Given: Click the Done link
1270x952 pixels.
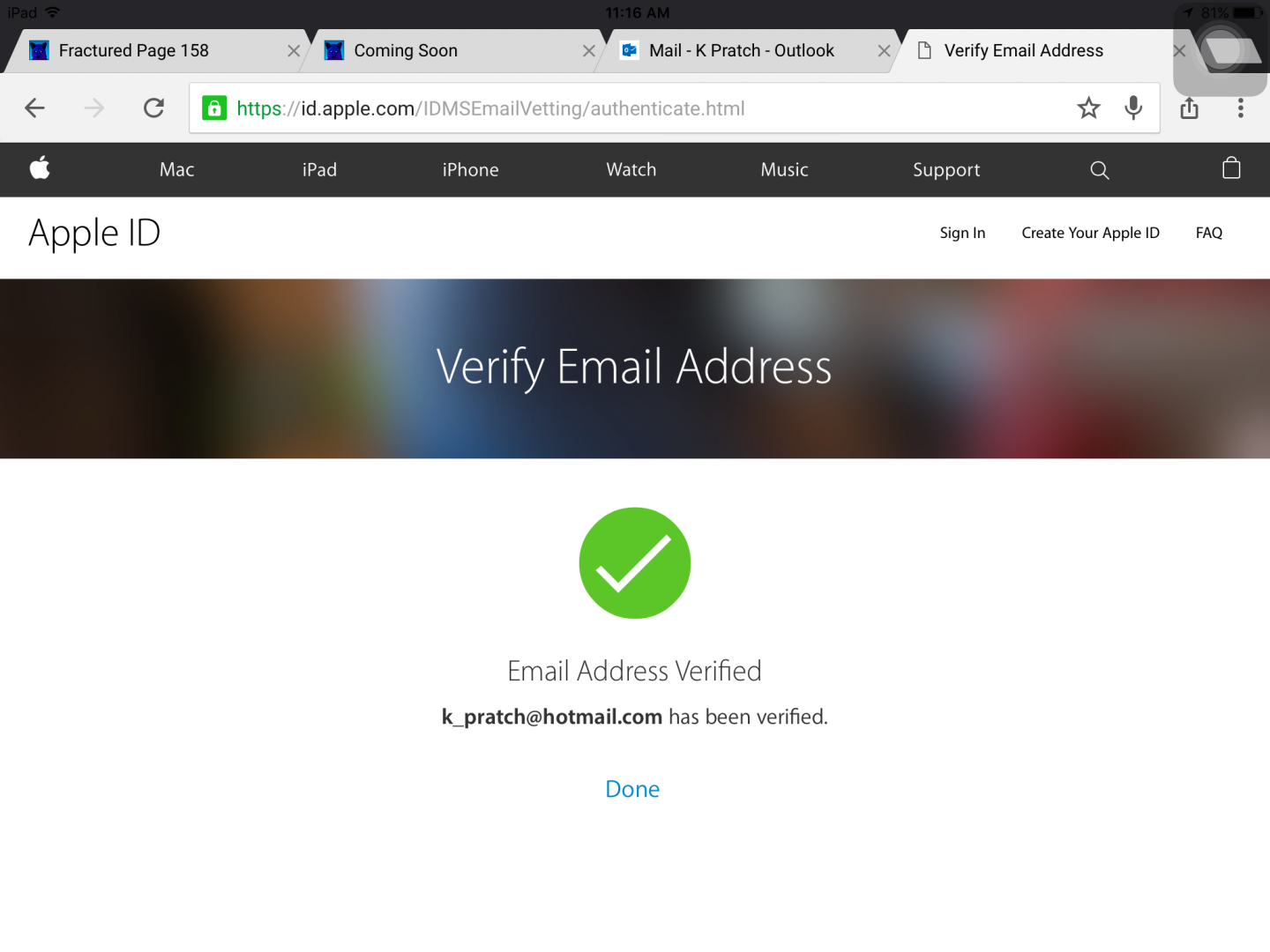Looking at the screenshot, I should tap(632, 789).
